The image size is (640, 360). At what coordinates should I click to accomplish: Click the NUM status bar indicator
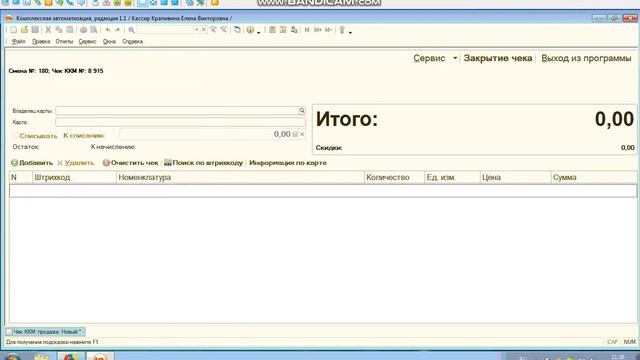pos(629,342)
